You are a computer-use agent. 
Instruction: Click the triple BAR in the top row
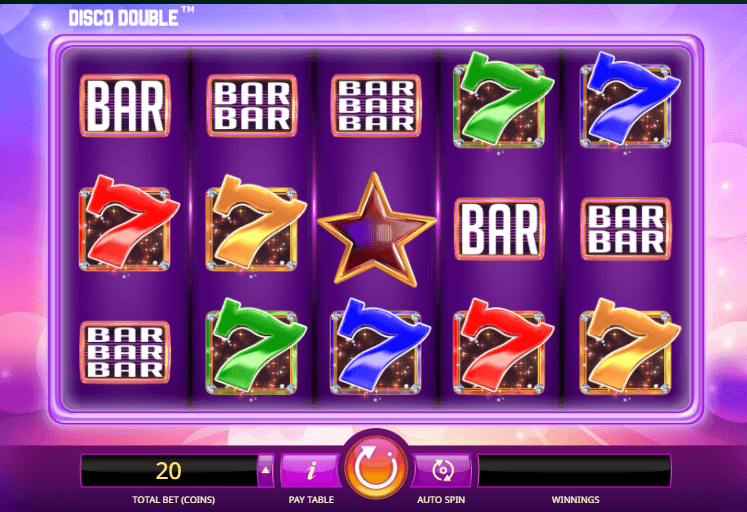[376, 106]
